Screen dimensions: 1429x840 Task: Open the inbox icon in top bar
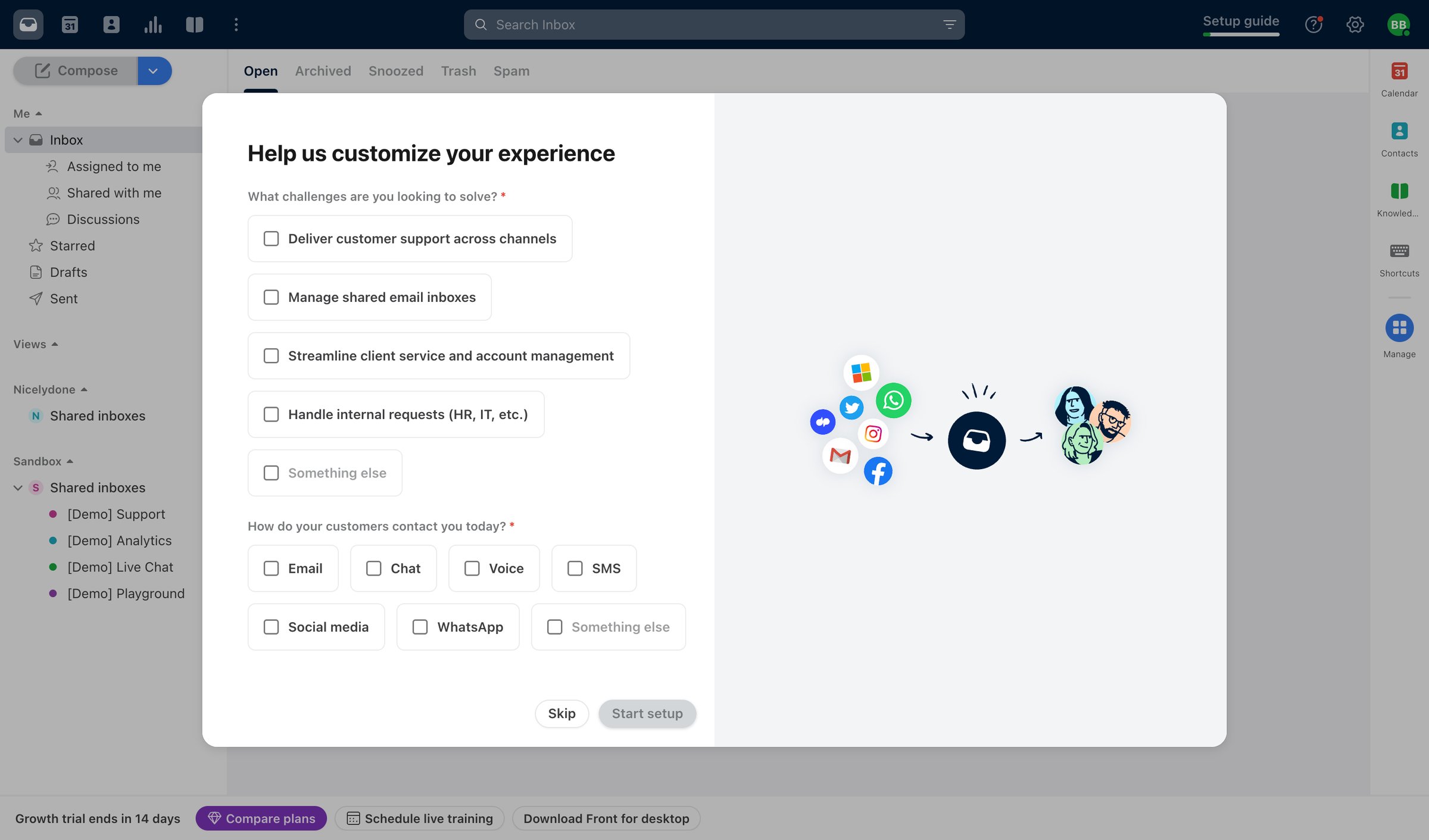point(28,24)
